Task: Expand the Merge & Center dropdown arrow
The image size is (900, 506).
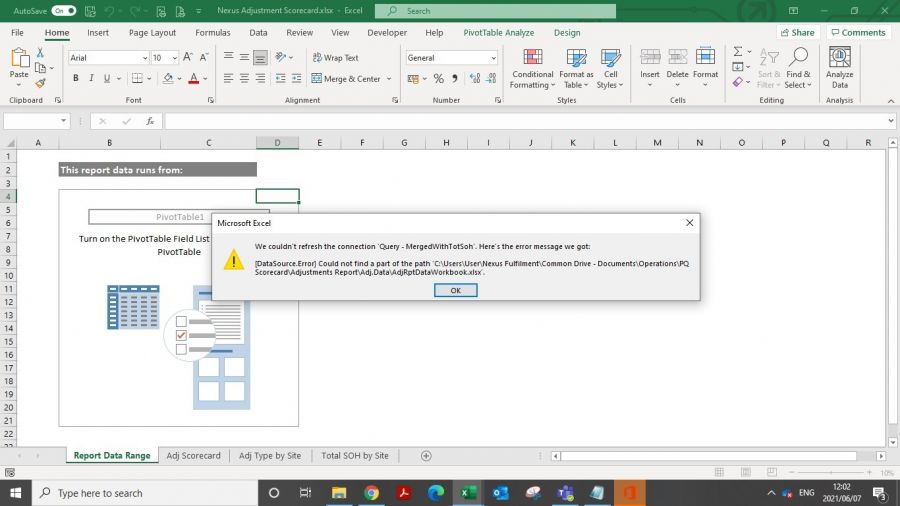Action: coord(389,79)
